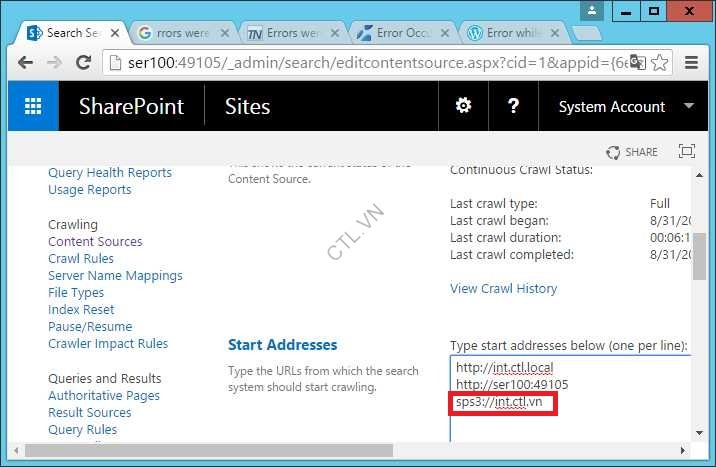Click inside the start addresses text box
Image resolution: width=716 pixels, height=467 pixels.
tap(570, 425)
